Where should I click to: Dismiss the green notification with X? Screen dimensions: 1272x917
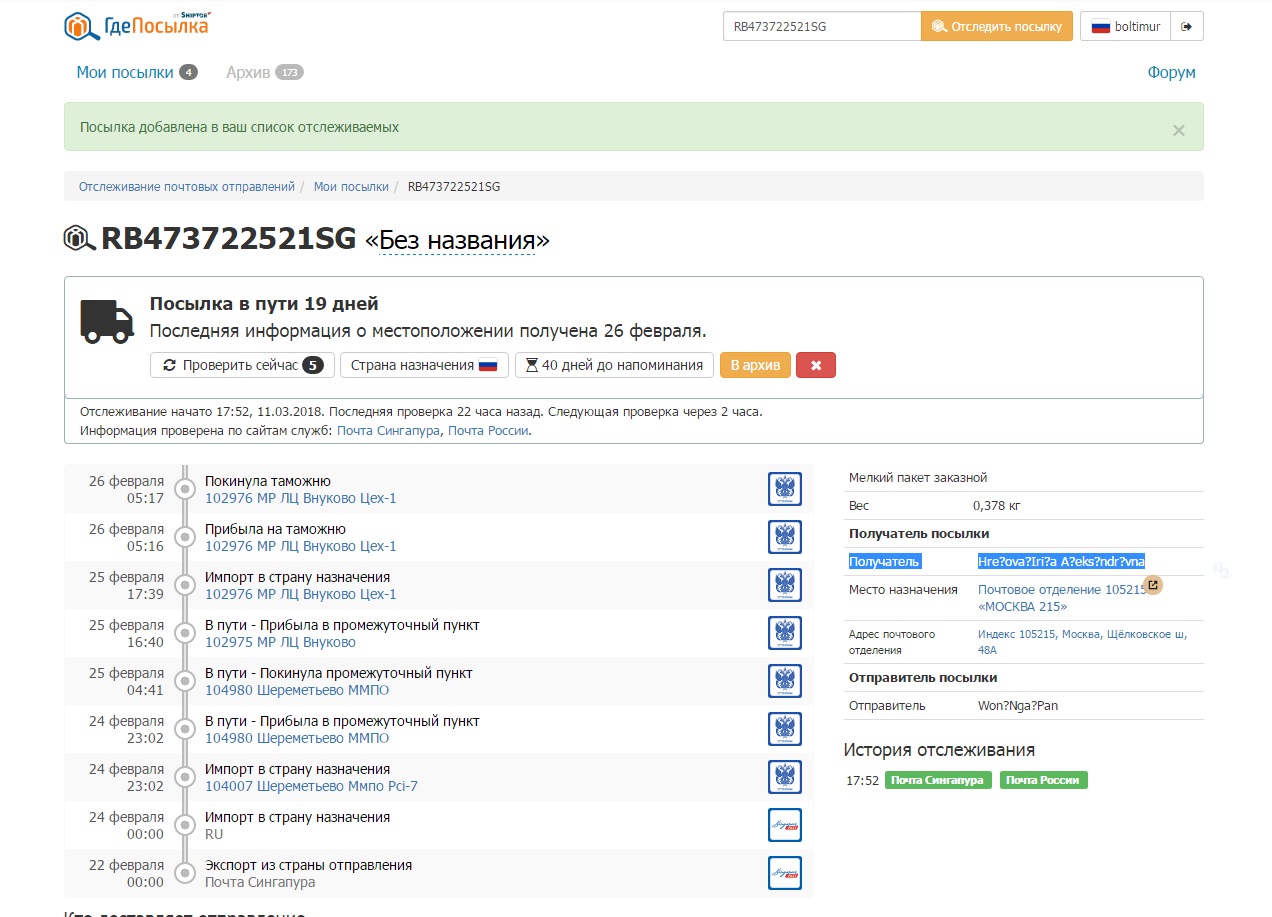coord(1178,130)
